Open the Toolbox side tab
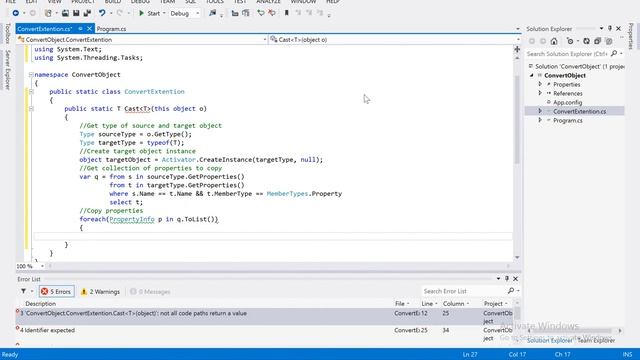 coord(7,34)
